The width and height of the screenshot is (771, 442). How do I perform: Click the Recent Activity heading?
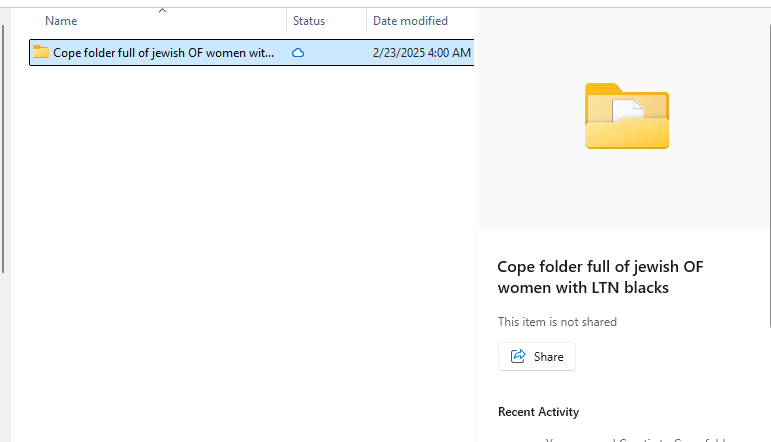pyautogui.click(x=538, y=412)
